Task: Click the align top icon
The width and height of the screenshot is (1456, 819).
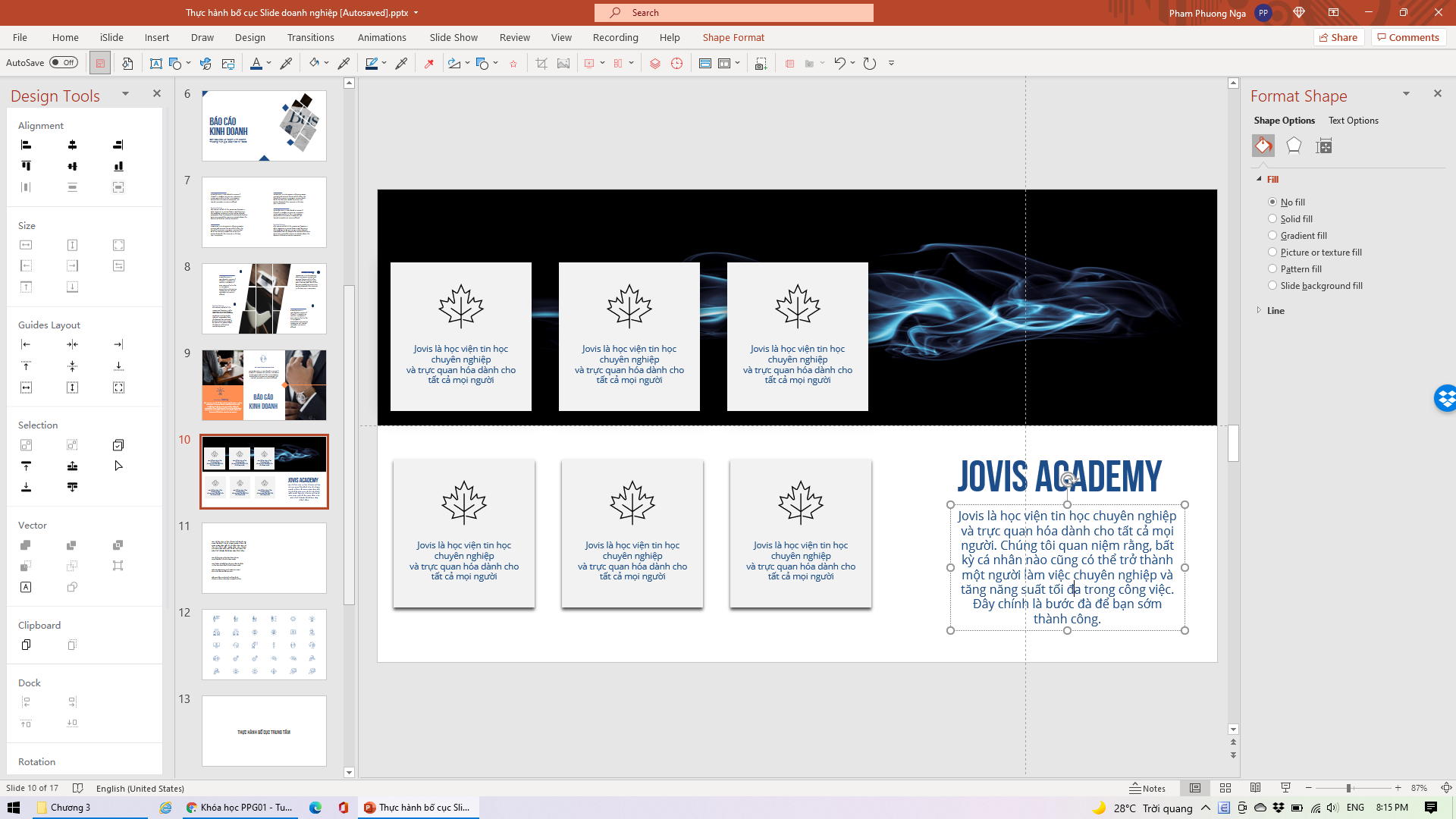Action: (x=26, y=166)
